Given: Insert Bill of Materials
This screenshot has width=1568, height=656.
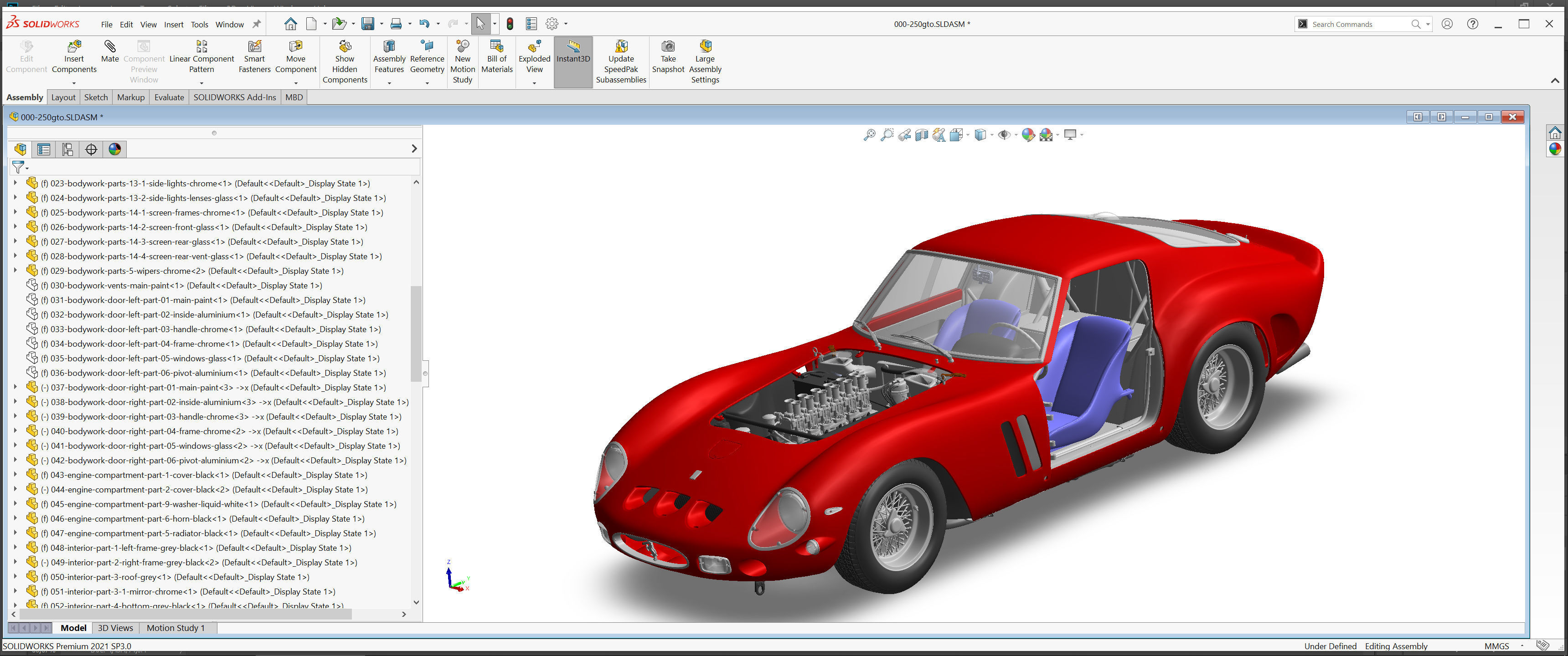Looking at the screenshot, I should pyautogui.click(x=497, y=57).
